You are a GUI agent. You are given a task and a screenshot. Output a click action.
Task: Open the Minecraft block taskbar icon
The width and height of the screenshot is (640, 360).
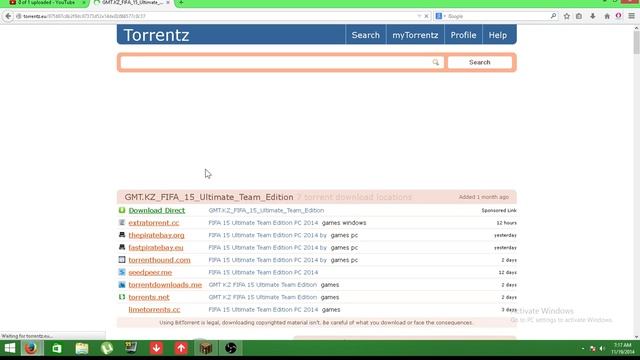pyautogui.click(x=206, y=348)
